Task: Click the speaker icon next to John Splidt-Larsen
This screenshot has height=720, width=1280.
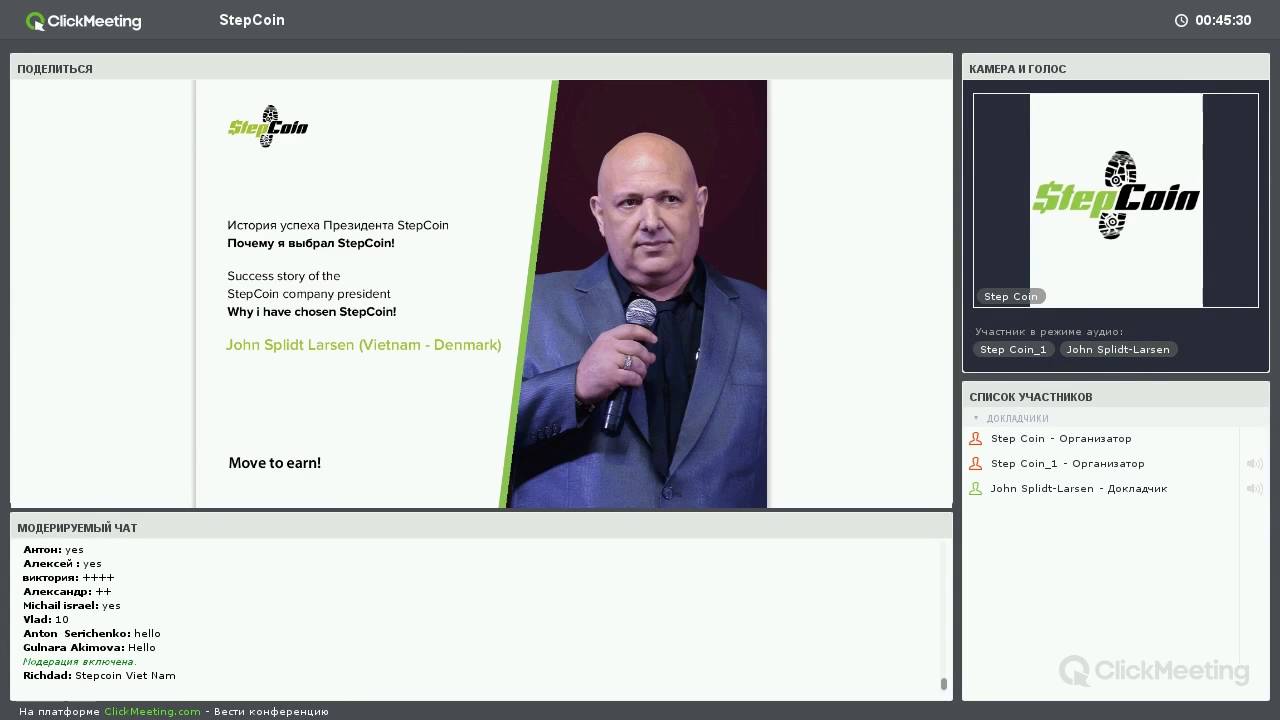Action: pyautogui.click(x=1254, y=488)
